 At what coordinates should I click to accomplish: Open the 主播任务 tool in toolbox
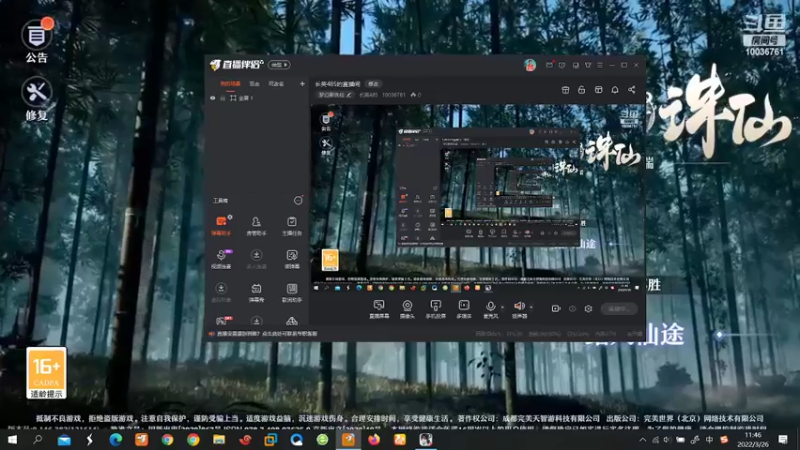(292, 226)
